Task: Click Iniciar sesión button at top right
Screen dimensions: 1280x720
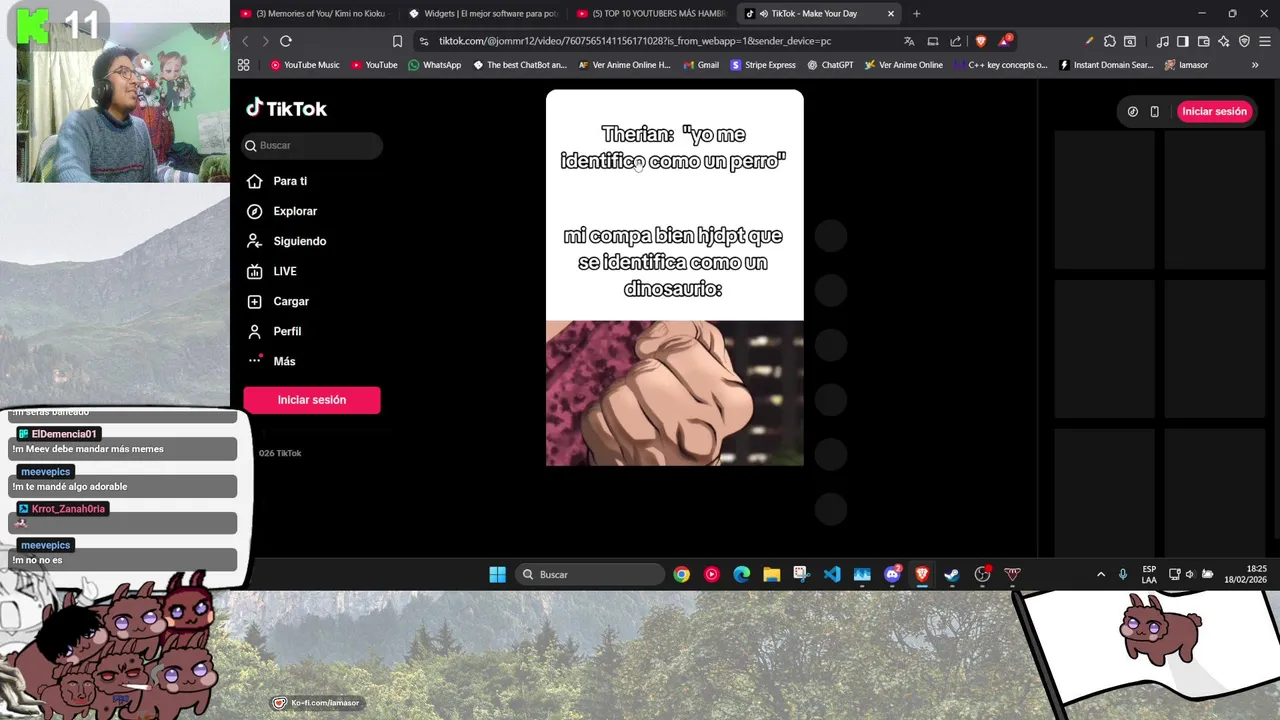Action: (x=1214, y=111)
